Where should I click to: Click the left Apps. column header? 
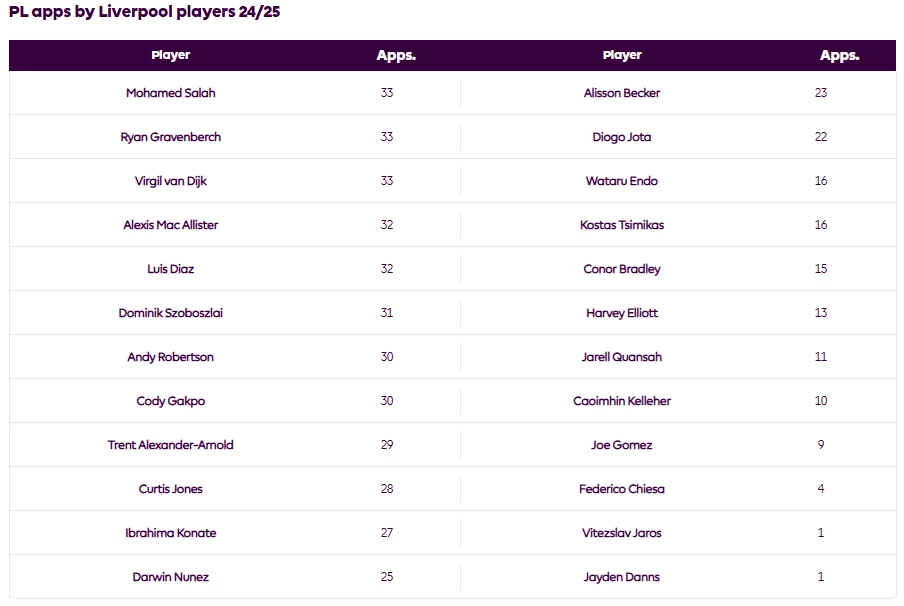coord(396,55)
